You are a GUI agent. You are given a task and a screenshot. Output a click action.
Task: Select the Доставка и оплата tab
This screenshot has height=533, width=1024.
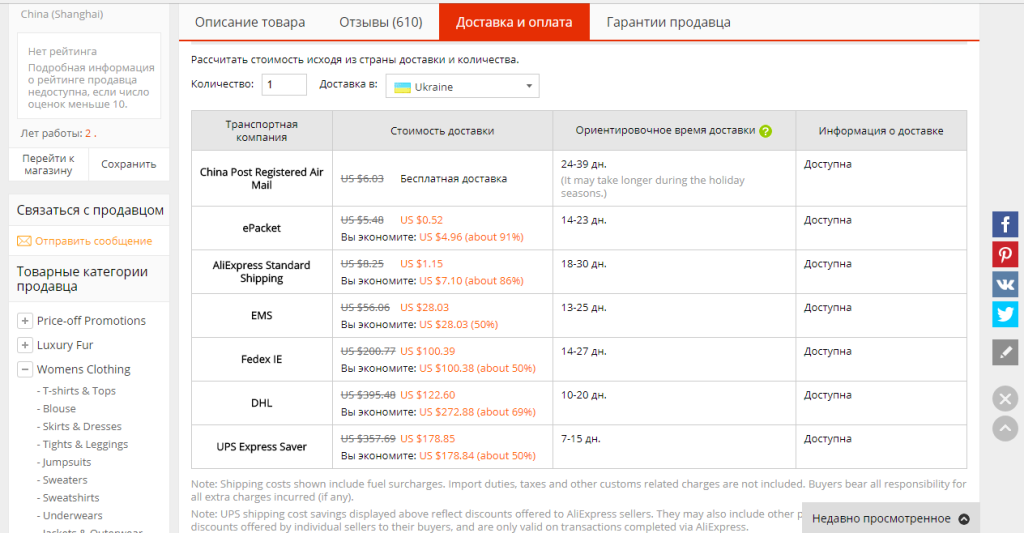click(x=514, y=22)
